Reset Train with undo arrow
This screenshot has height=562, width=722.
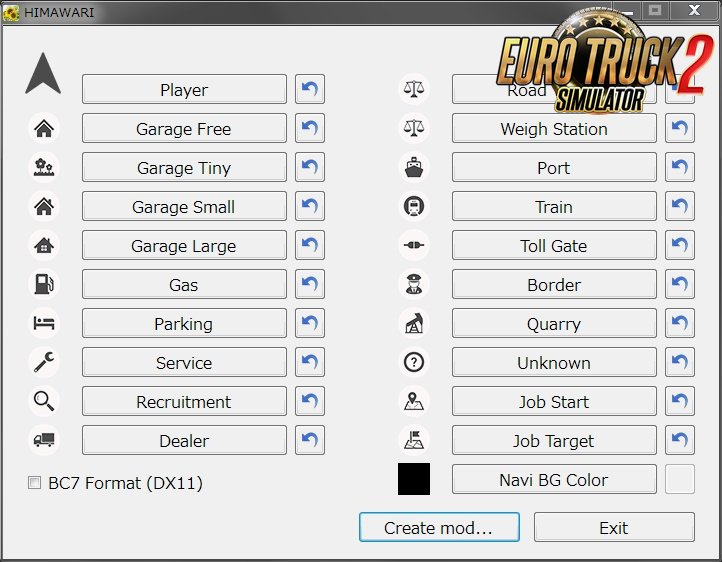pyautogui.click(x=680, y=206)
